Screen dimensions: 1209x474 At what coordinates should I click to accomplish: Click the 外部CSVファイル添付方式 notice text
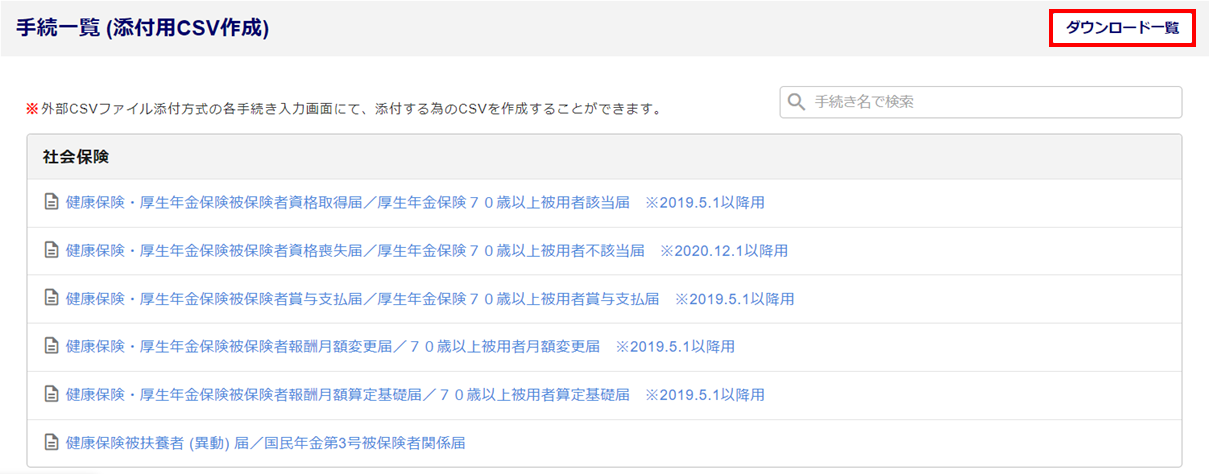[345, 108]
